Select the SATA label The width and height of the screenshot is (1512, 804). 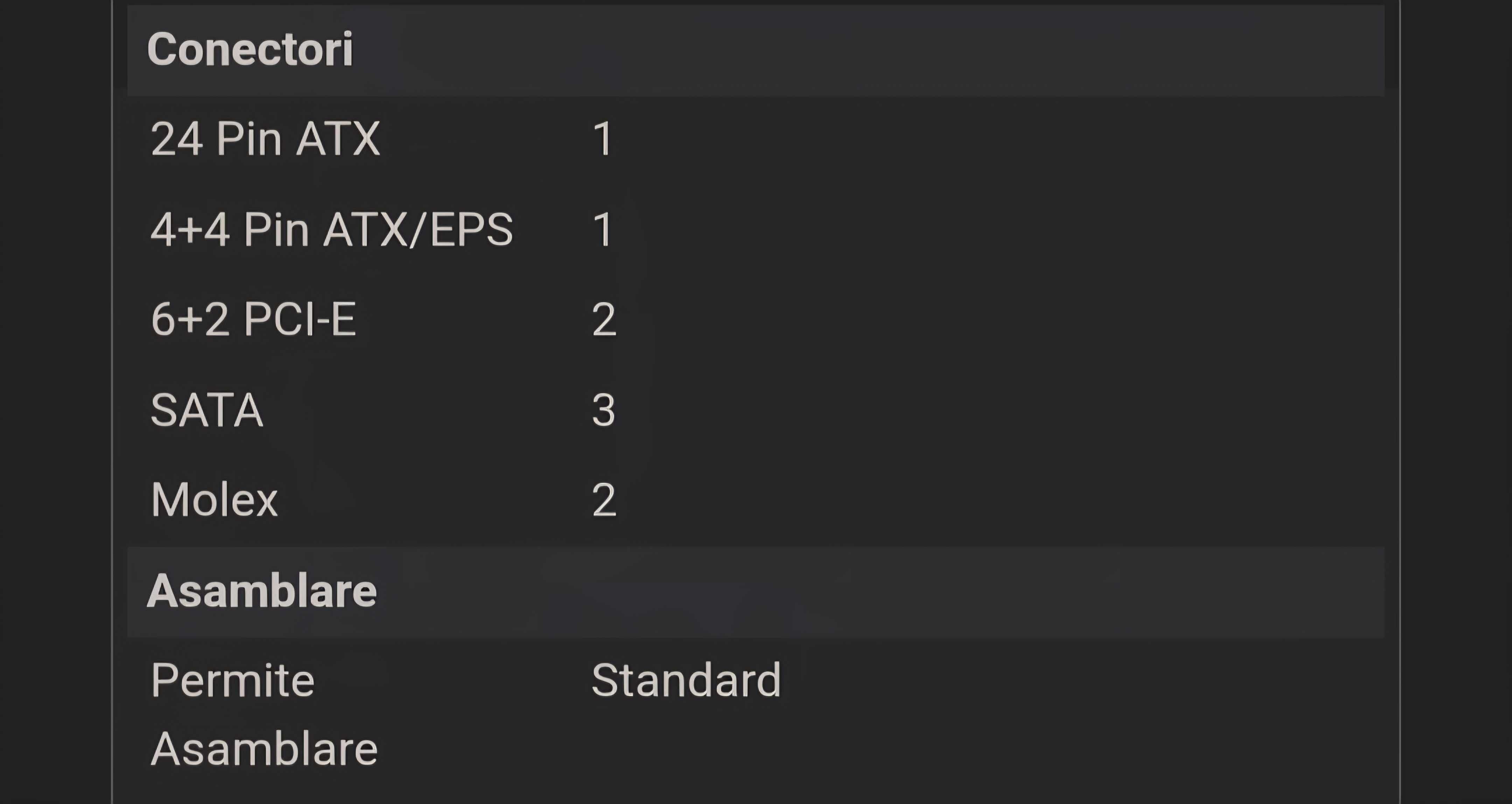pos(206,410)
